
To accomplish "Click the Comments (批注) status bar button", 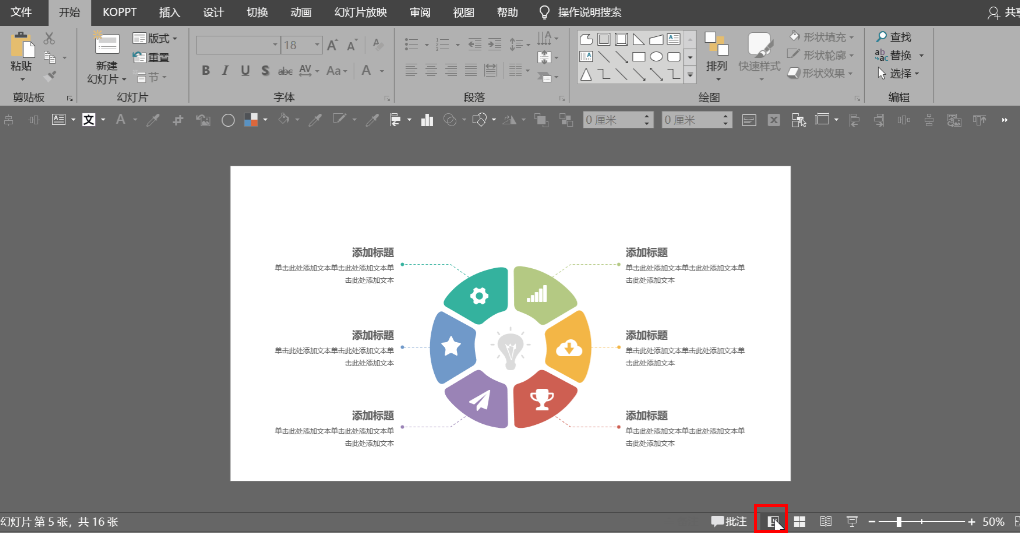I will tap(729, 522).
